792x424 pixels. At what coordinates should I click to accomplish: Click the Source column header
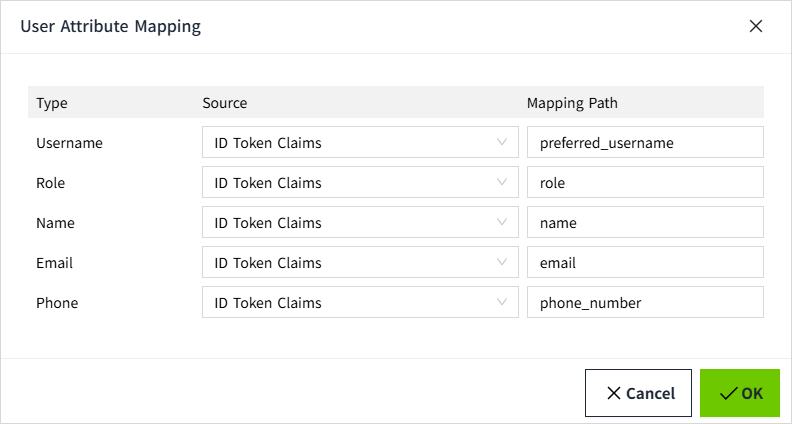224,103
